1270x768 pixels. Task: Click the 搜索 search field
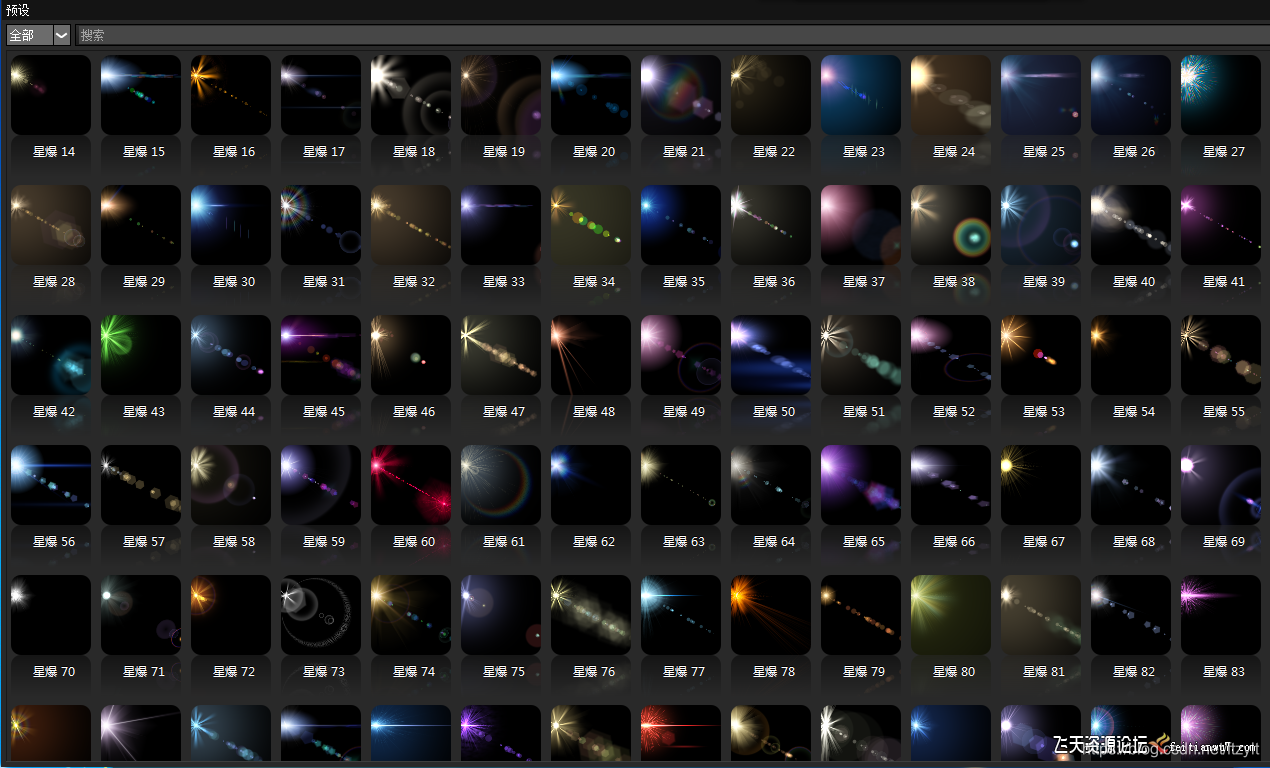point(672,35)
